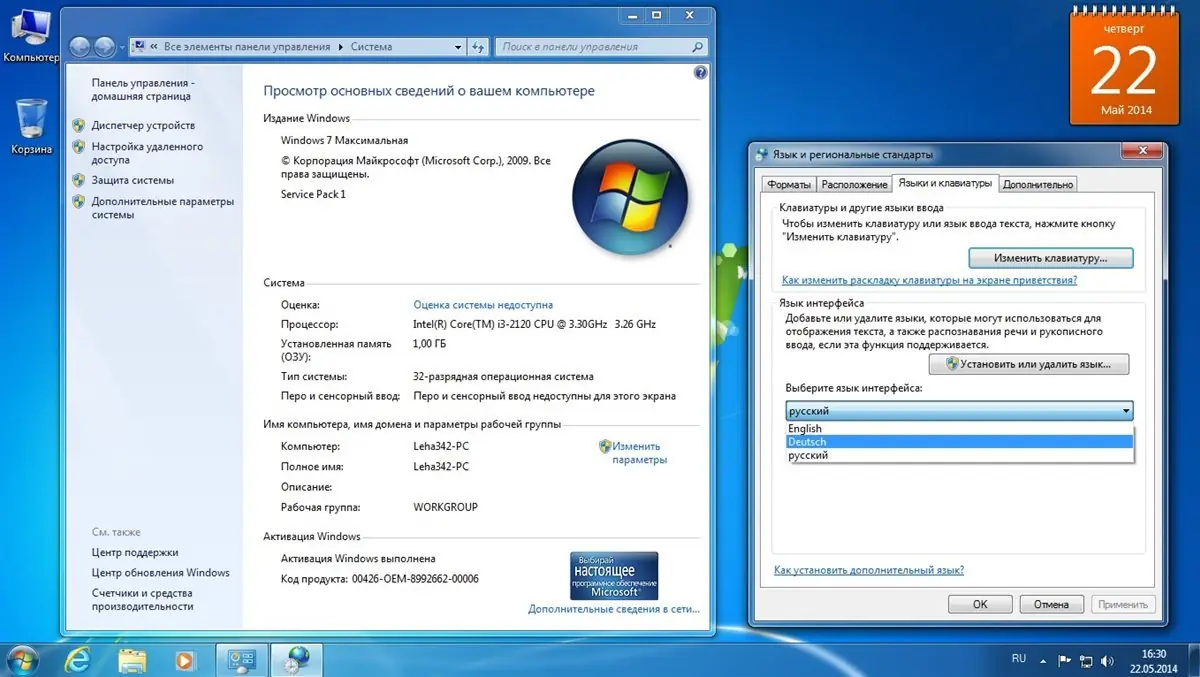Open 'Как установить дополнительный язык?' link
Screen dimensions: 1200x677
(x=869, y=570)
